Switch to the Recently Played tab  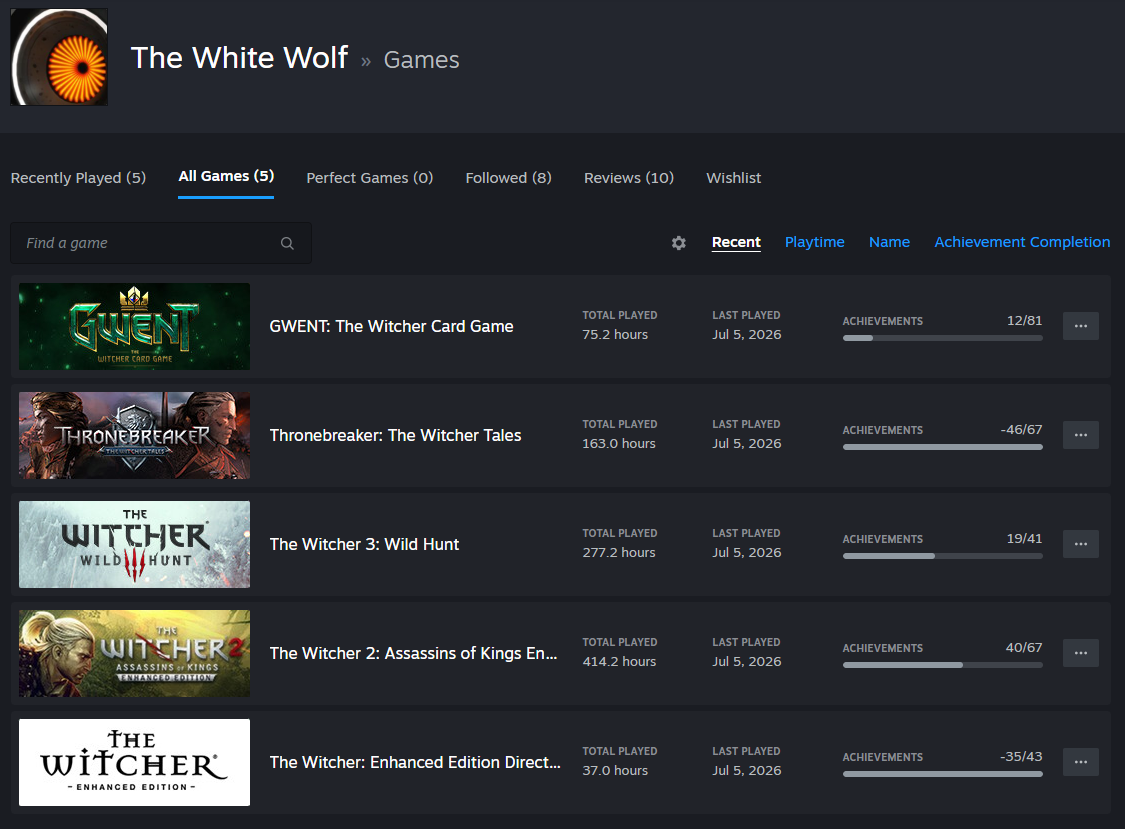tap(78, 178)
